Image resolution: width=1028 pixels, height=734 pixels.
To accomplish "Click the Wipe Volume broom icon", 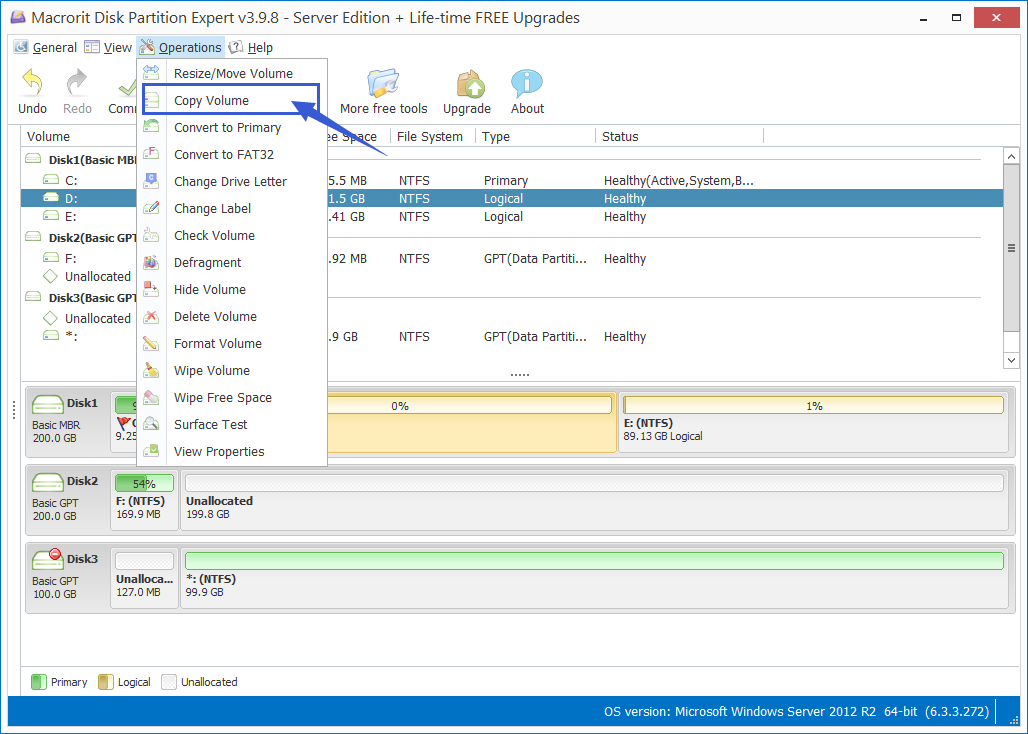I will coord(151,370).
